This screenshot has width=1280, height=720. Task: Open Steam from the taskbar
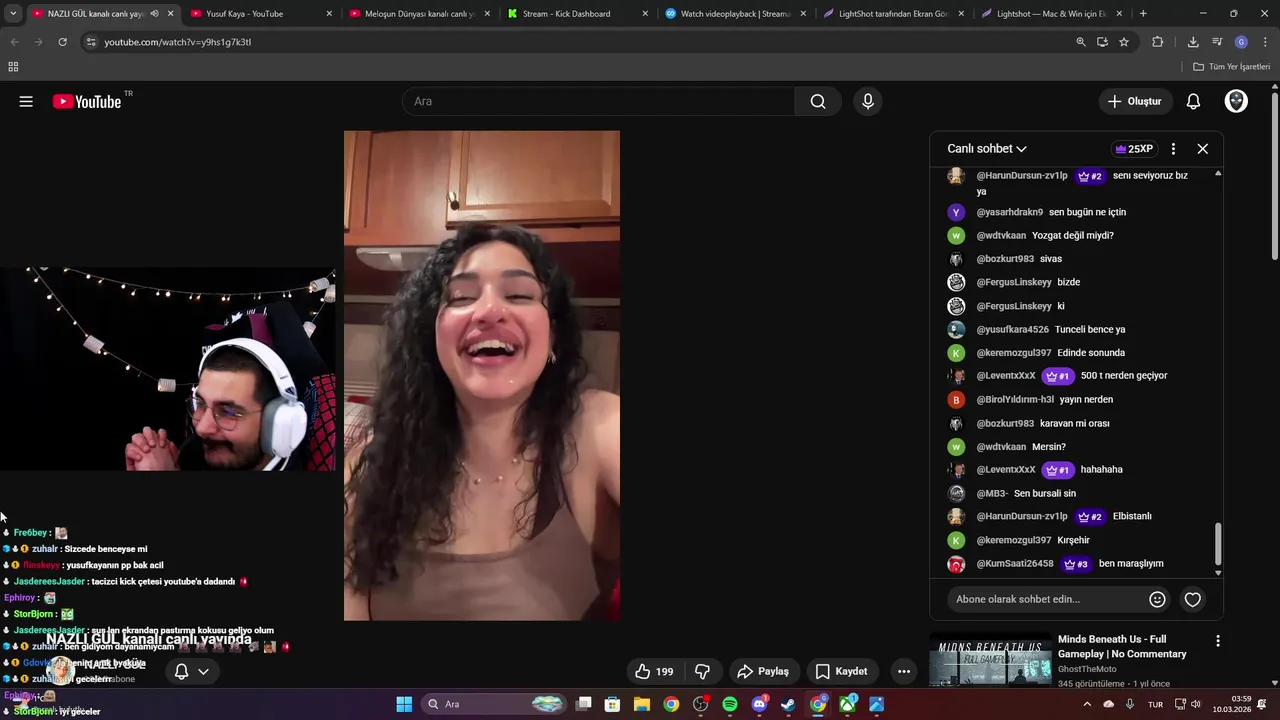[788, 704]
